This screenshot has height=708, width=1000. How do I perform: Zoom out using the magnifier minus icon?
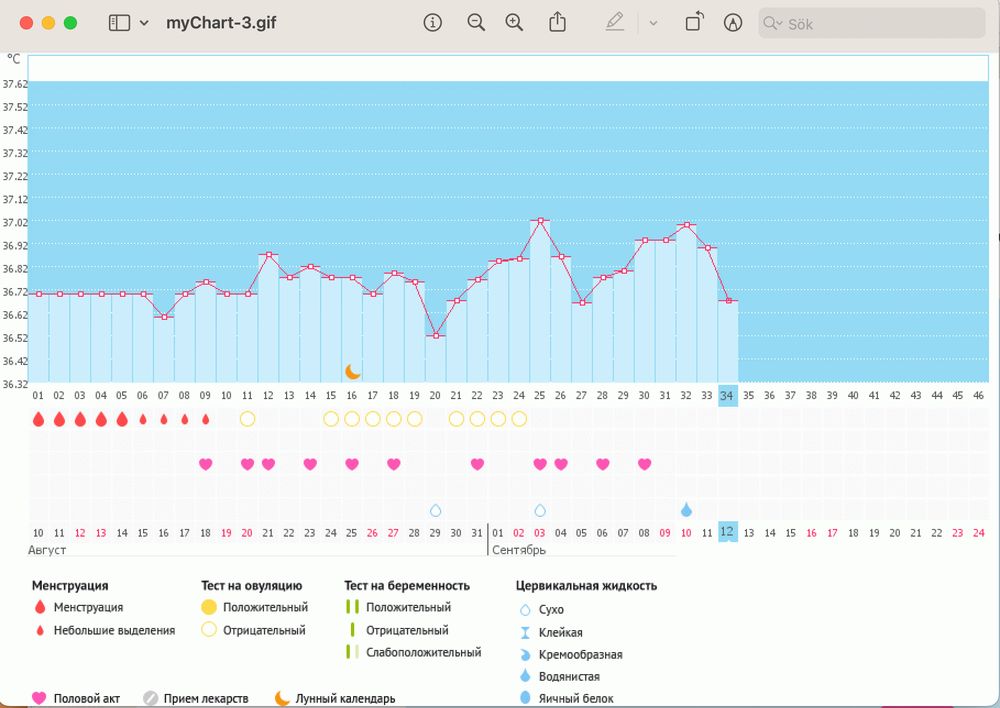[x=476, y=23]
